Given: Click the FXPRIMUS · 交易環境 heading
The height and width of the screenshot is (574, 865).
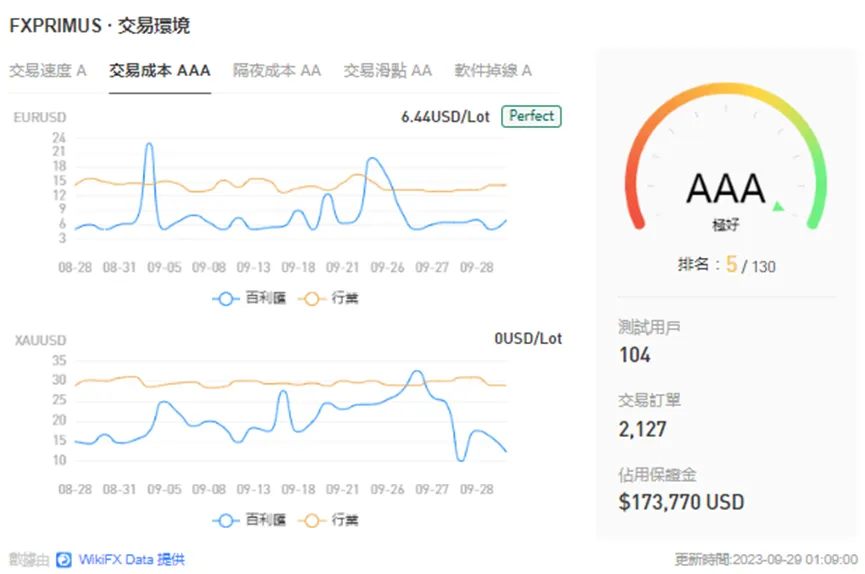Looking at the screenshot, I should 100,26.
